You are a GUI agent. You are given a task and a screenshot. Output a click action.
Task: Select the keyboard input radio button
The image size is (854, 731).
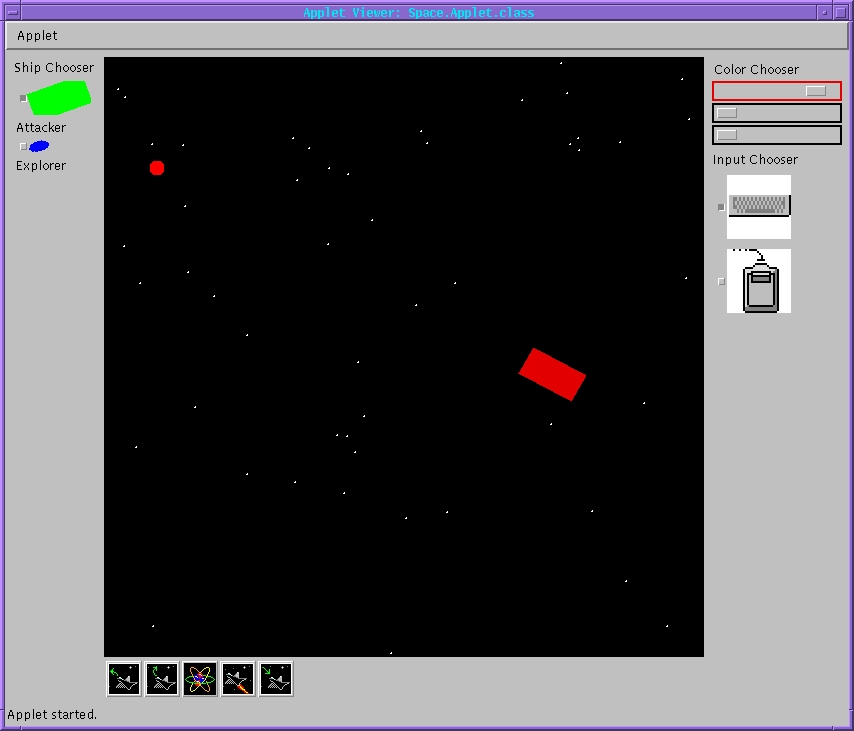click(721, 208)
